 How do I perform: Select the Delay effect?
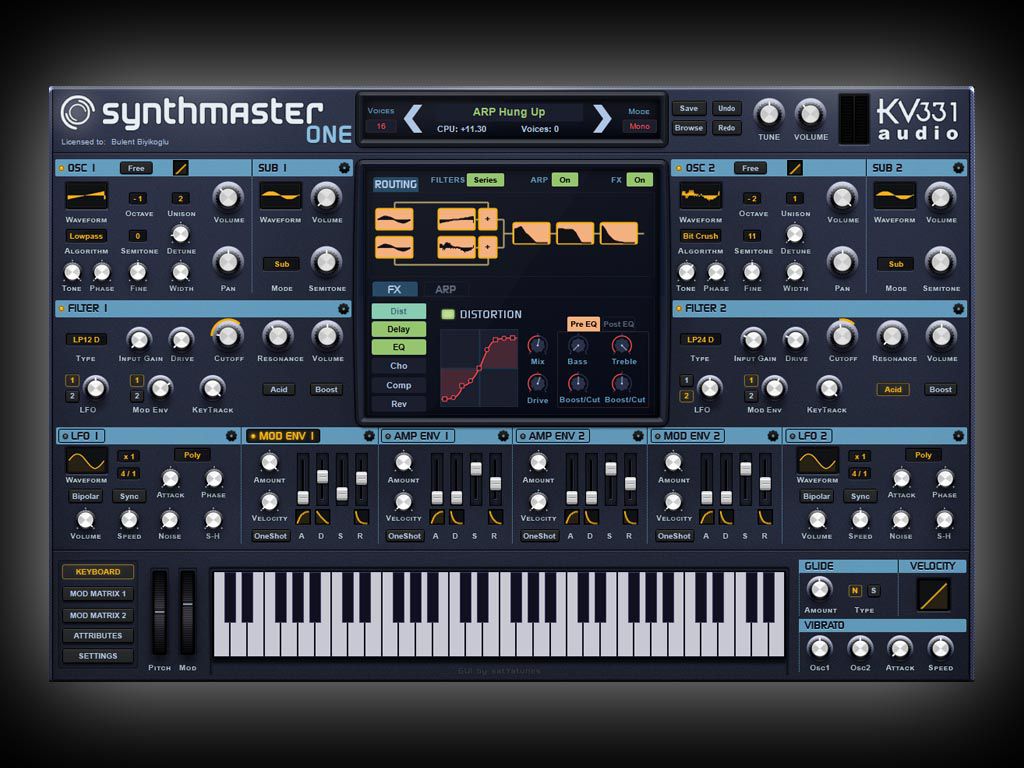tap(398, 329)
